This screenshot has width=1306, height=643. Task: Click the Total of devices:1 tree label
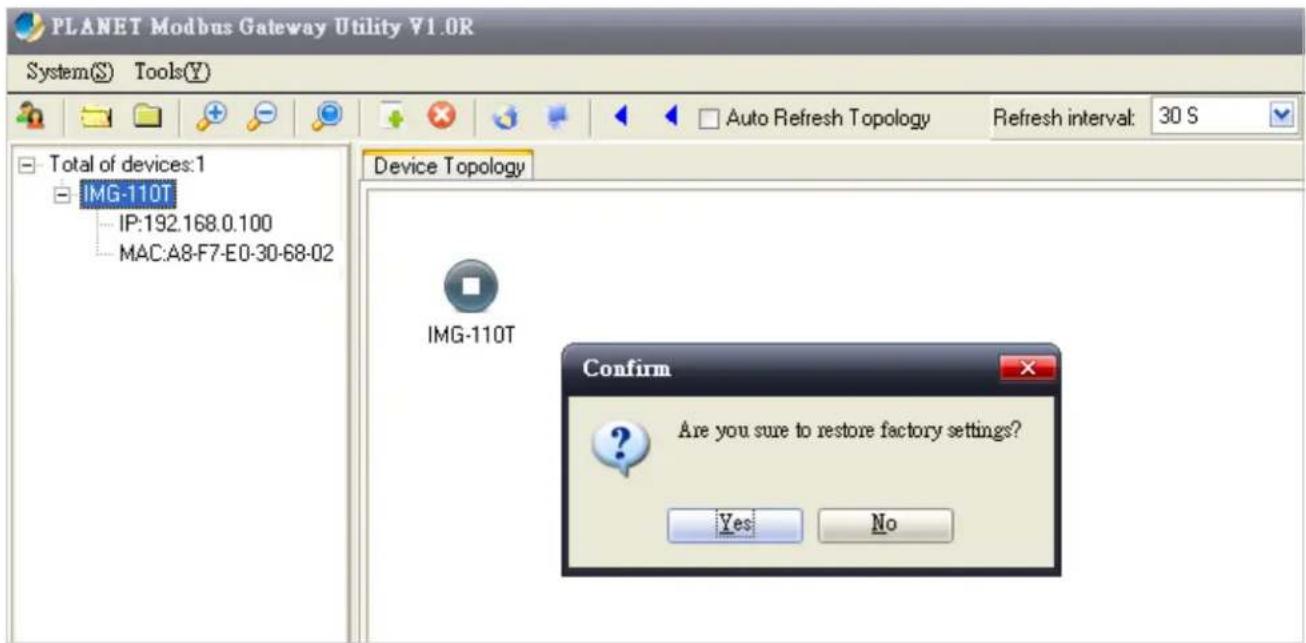pyautogui.click(x=128, y=164)
